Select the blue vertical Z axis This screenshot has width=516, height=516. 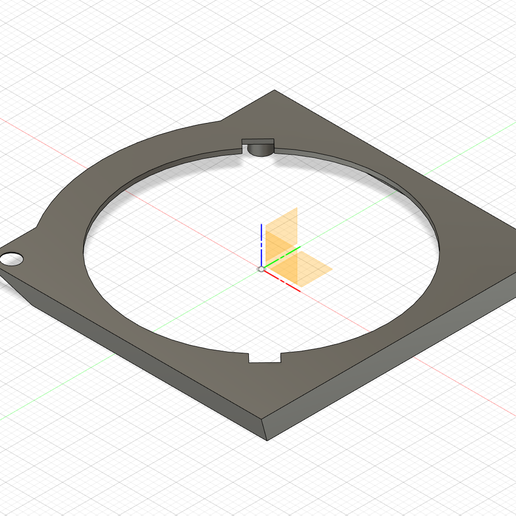[x=261, y=245]
